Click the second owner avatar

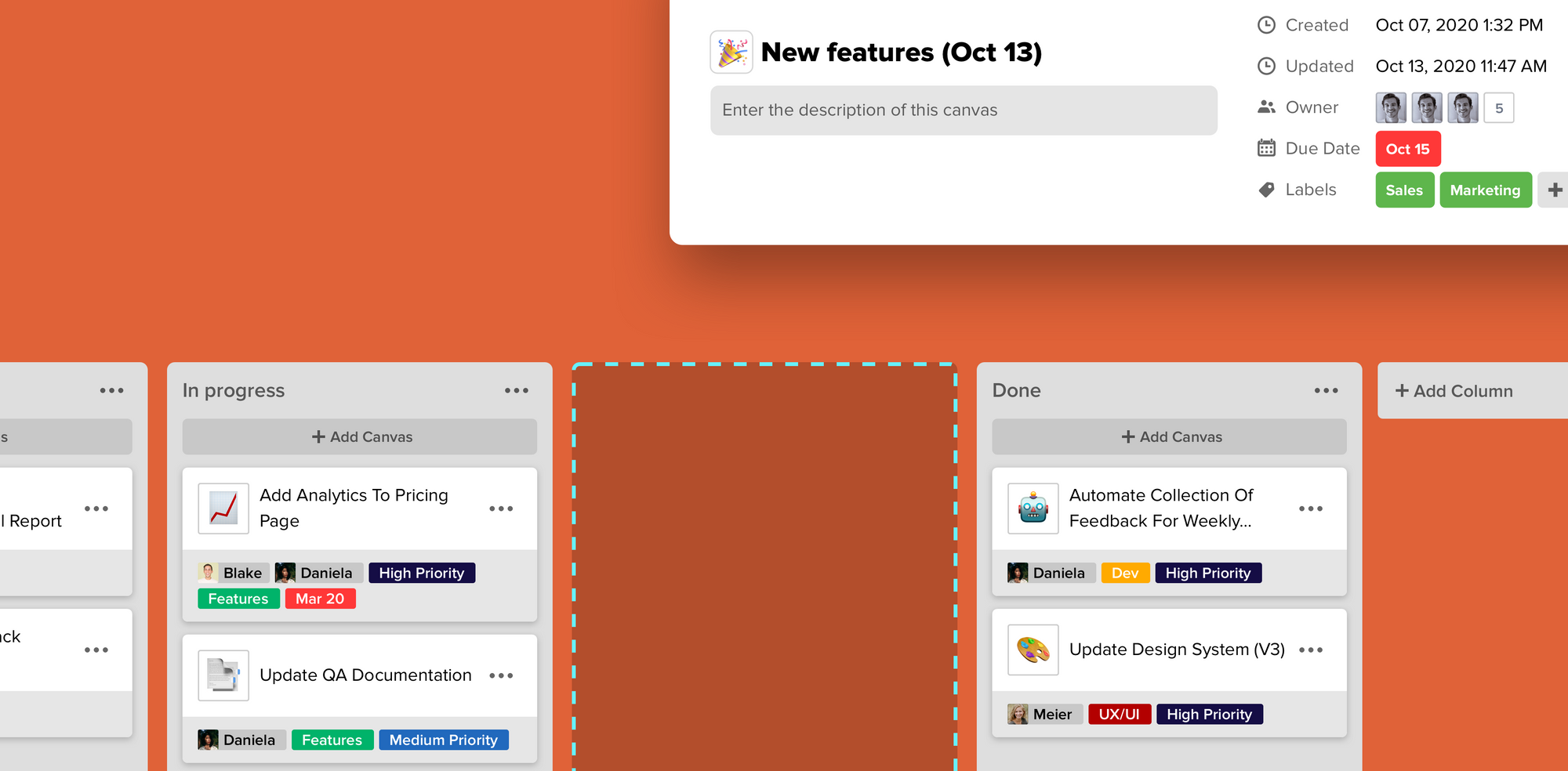point(1427,107)
